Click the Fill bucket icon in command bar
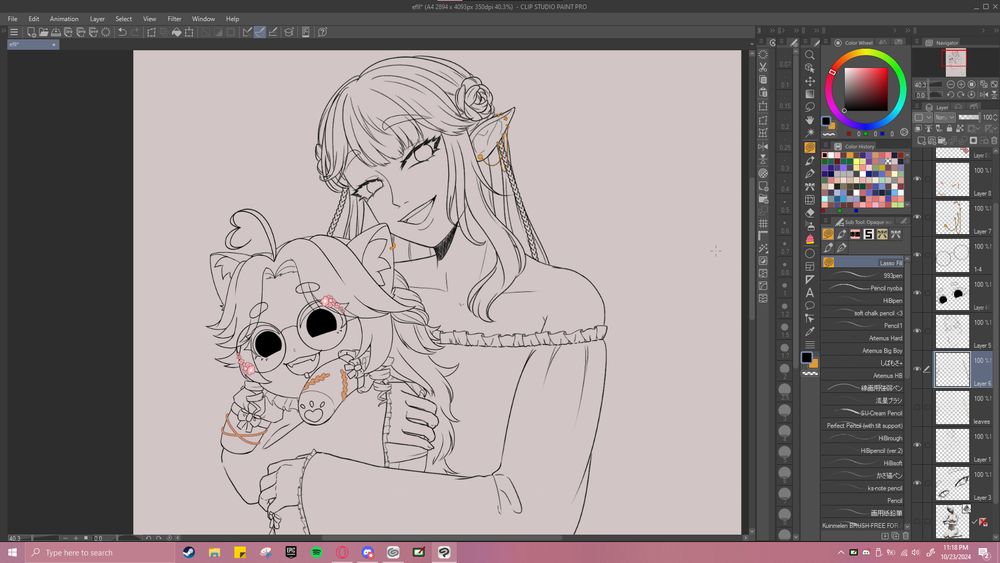 tap(177, 32)
